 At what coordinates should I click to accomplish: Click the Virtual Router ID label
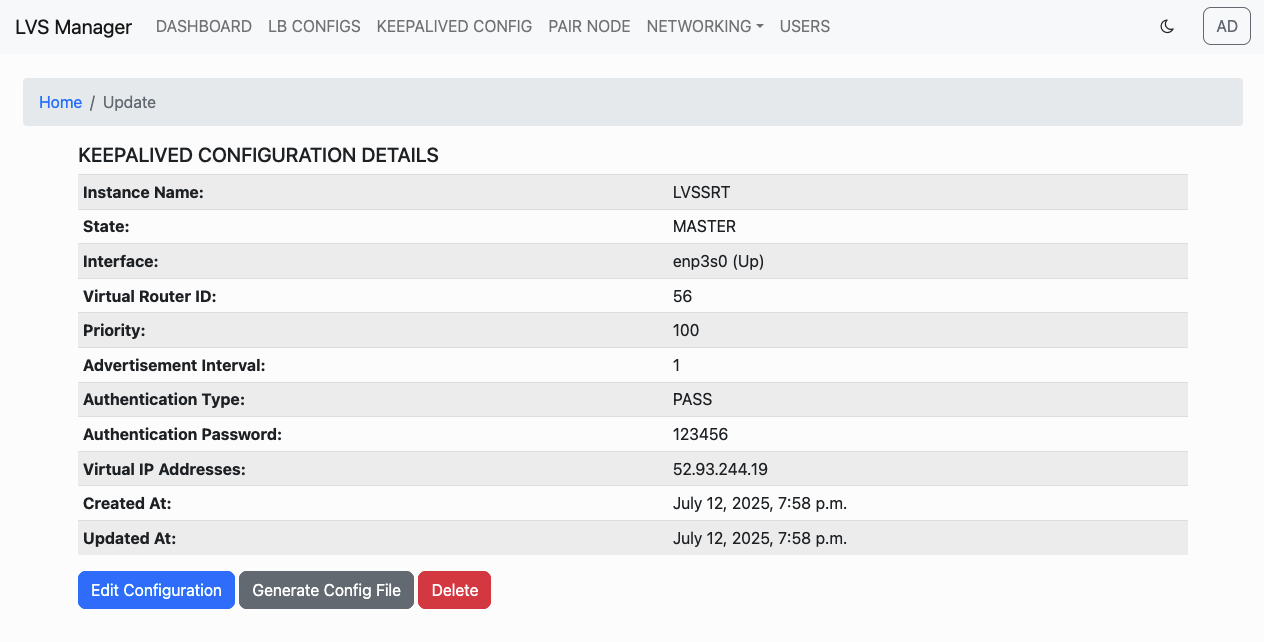point(149,296)
